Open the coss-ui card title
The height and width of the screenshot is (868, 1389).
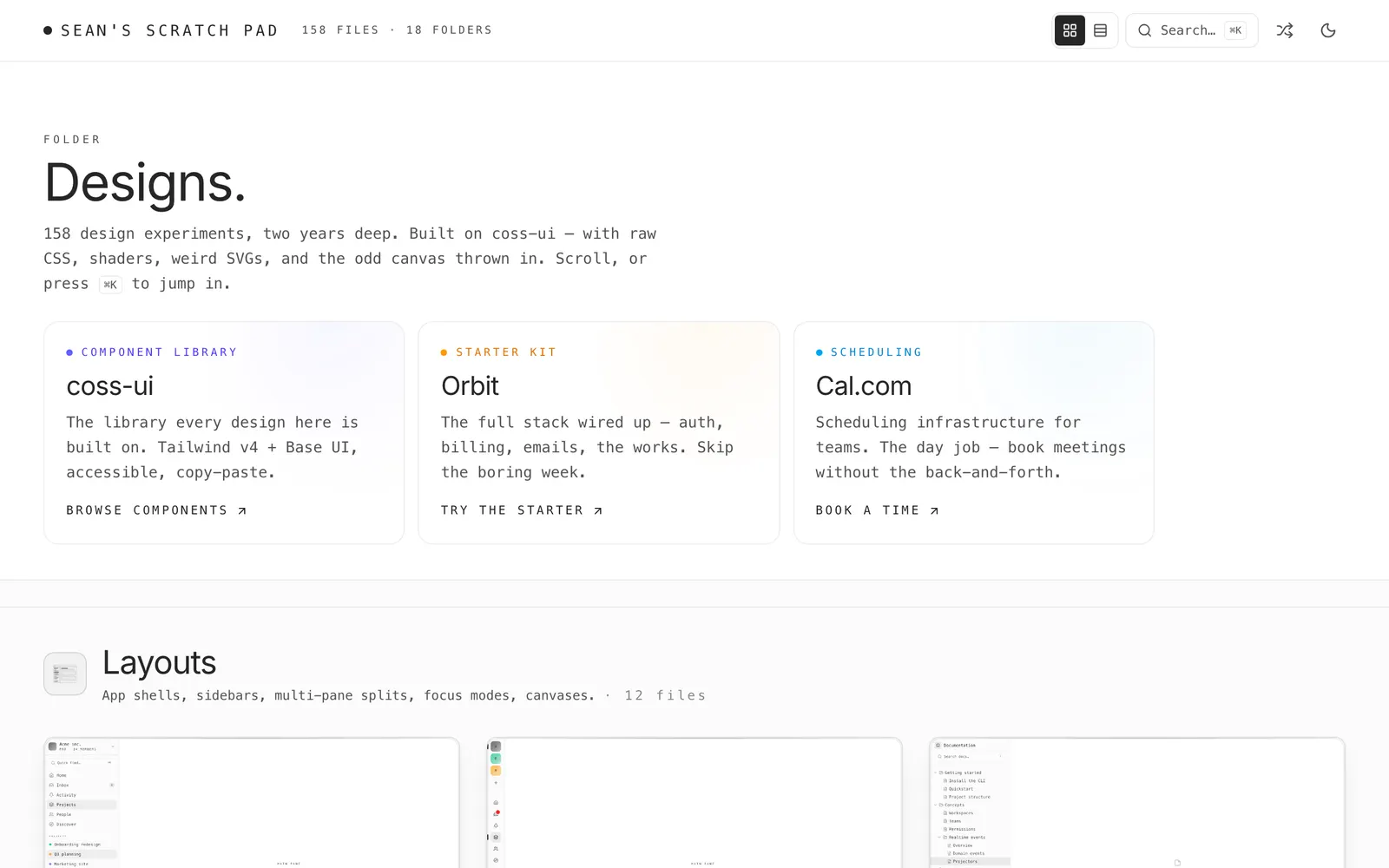click(x=110, y=385)
